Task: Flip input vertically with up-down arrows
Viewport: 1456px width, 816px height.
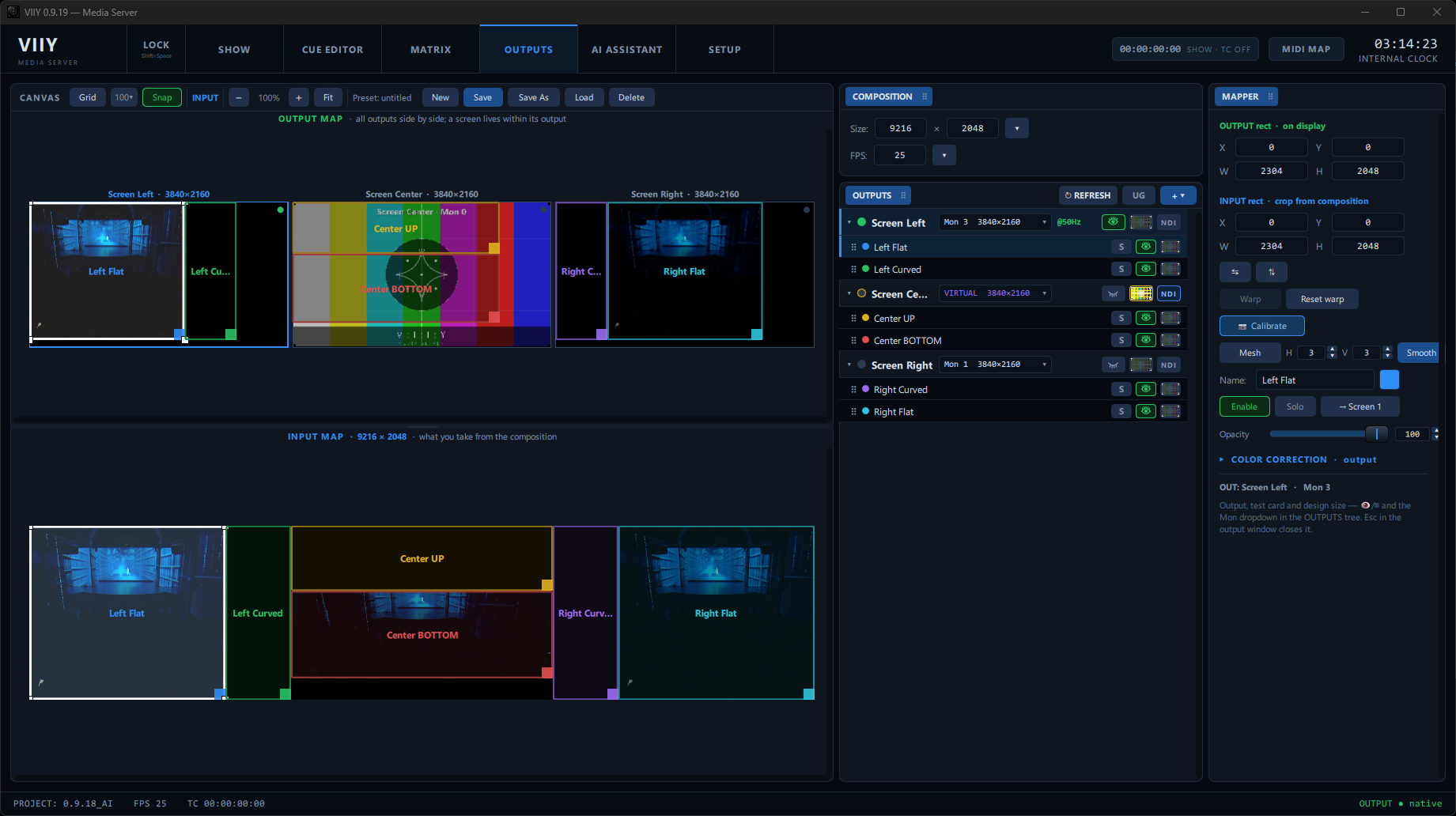Action: (x=1272, y=272)
